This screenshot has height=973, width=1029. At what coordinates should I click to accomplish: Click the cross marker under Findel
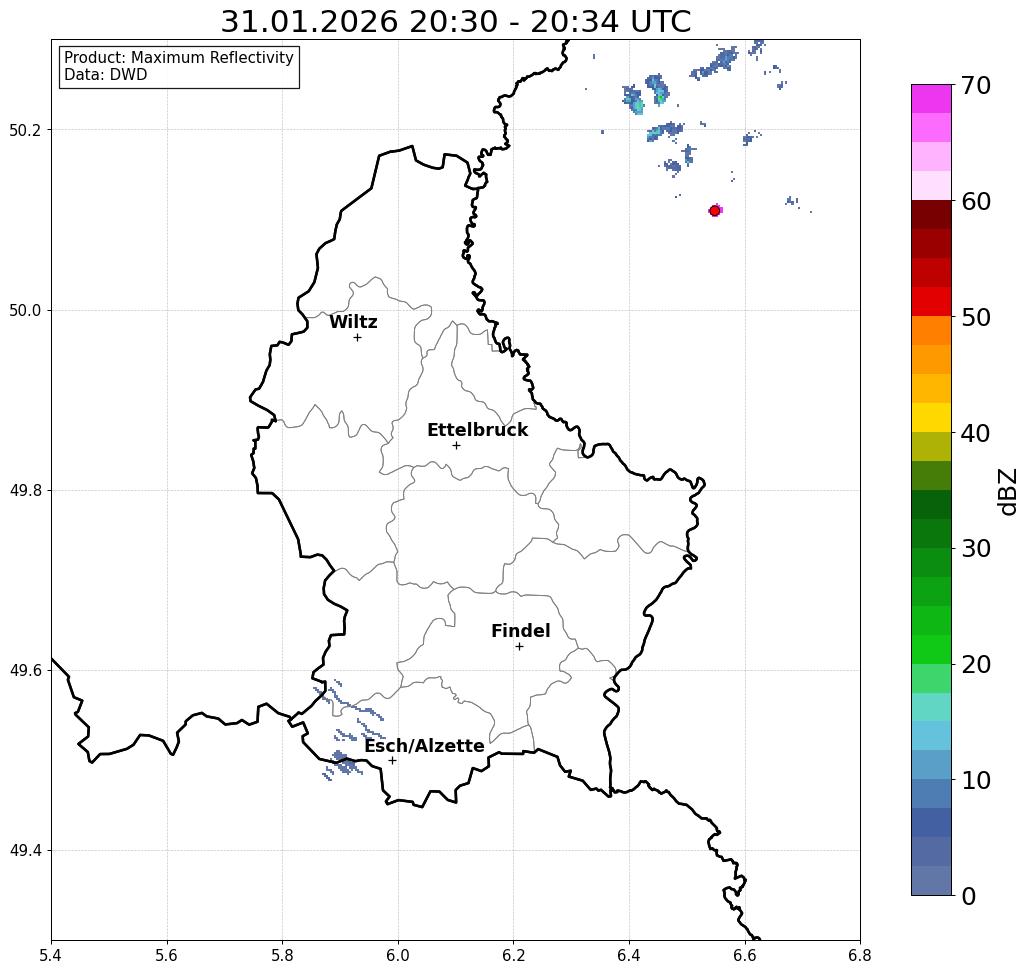(519, 646)
